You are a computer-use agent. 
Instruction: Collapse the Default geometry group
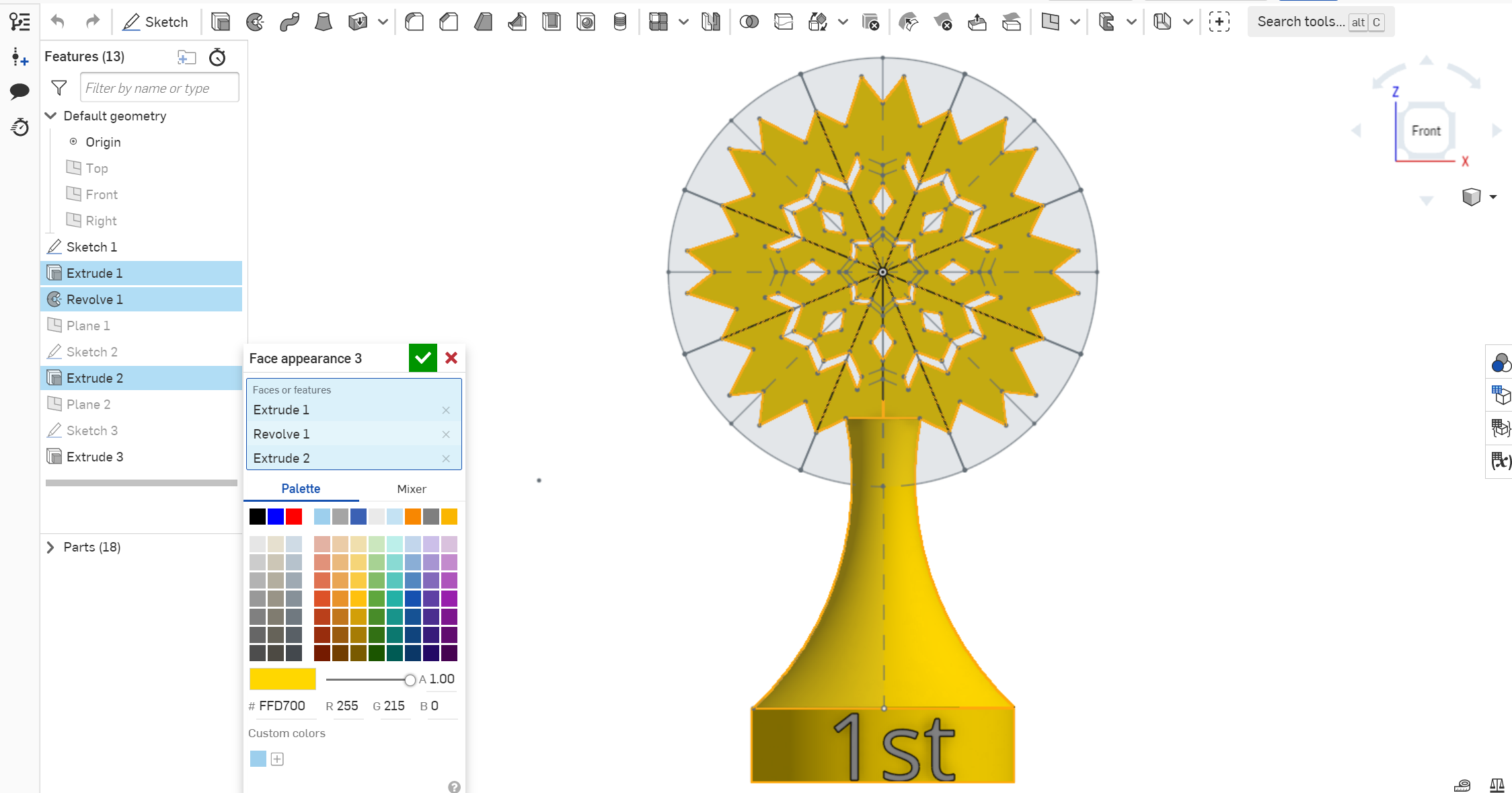pyautogui.click(x=50, y=116)
